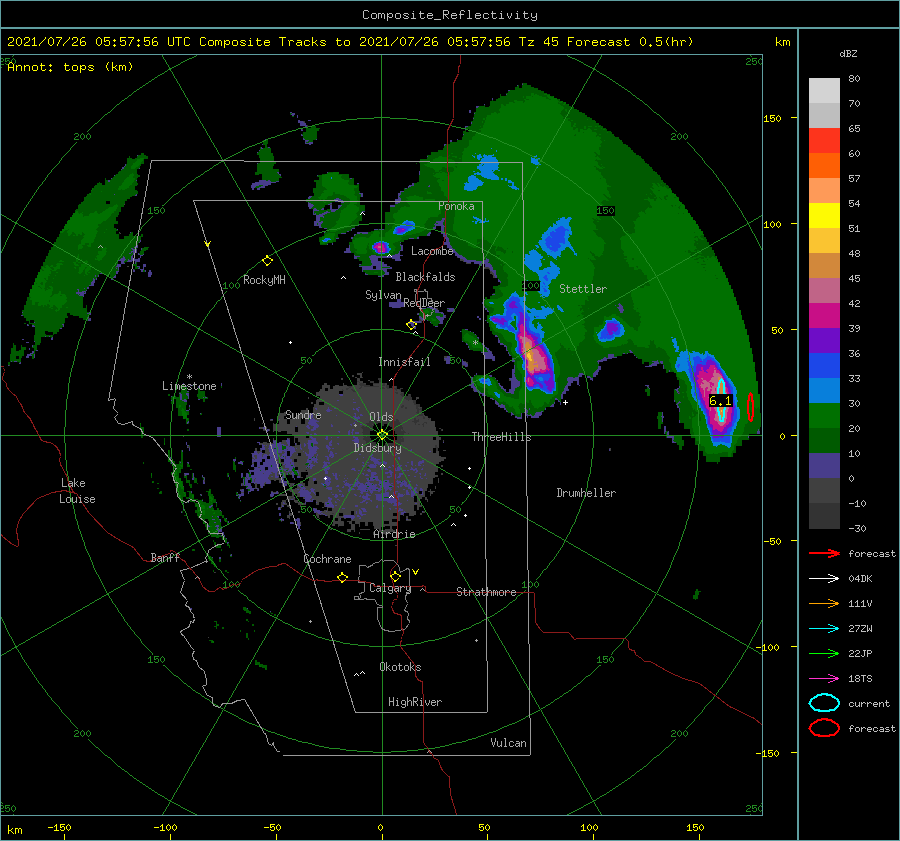Click the yellow diamond marker below RedDeer
The width and height of the screenshot is (900, 841).
pos(411,325)
